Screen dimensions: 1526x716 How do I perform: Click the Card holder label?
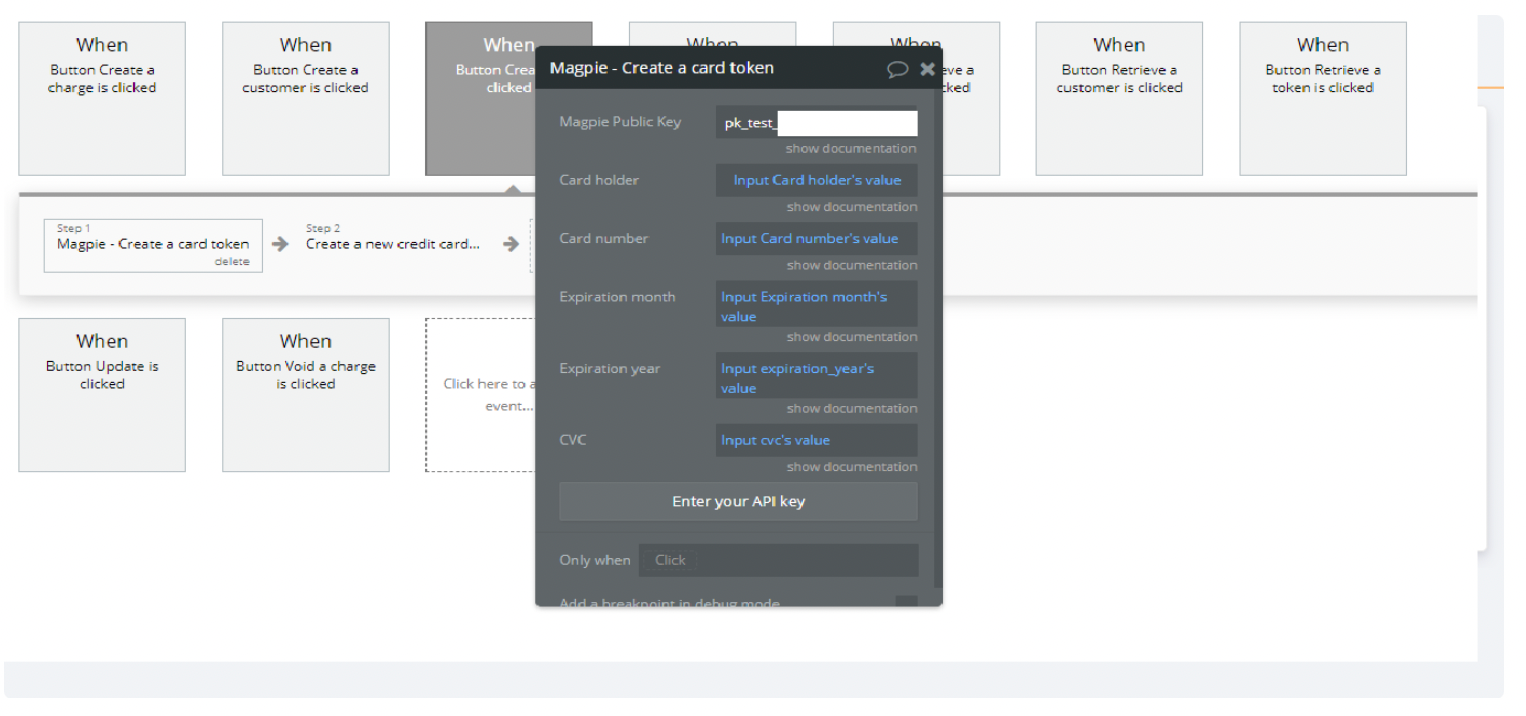pyautogui.click(x=599, y=181)
